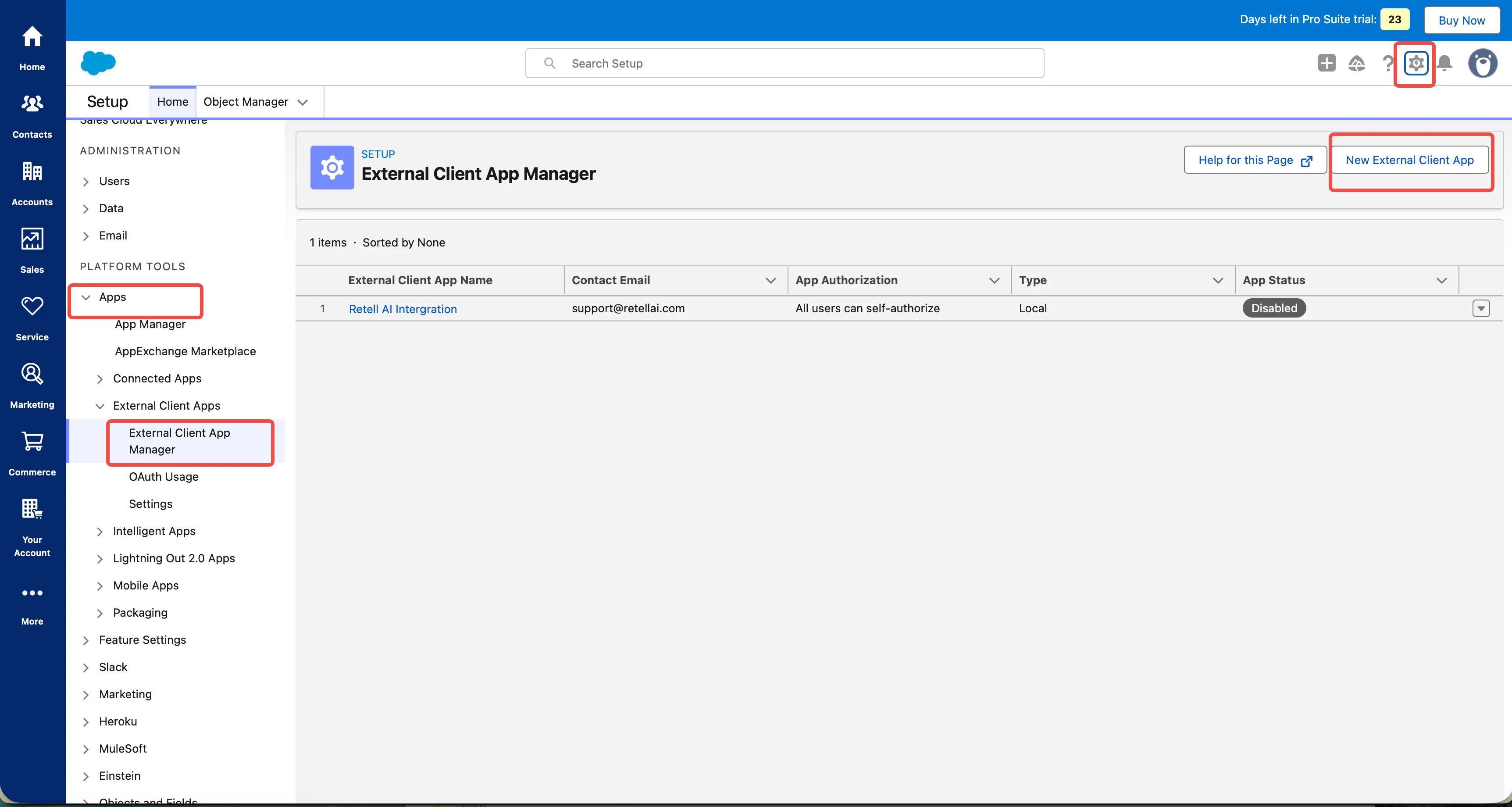The image size is (1512, 807).
Task: Click the External Client App Name column header
Action: point(420,281)
